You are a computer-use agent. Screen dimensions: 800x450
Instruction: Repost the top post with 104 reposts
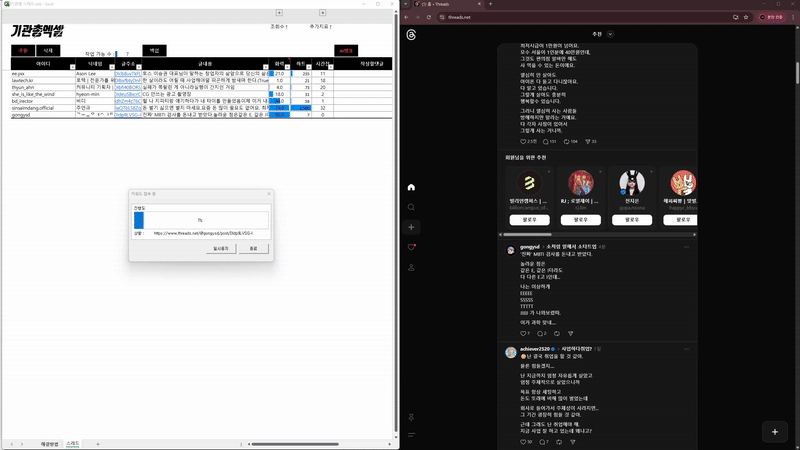tap(566, 141)
